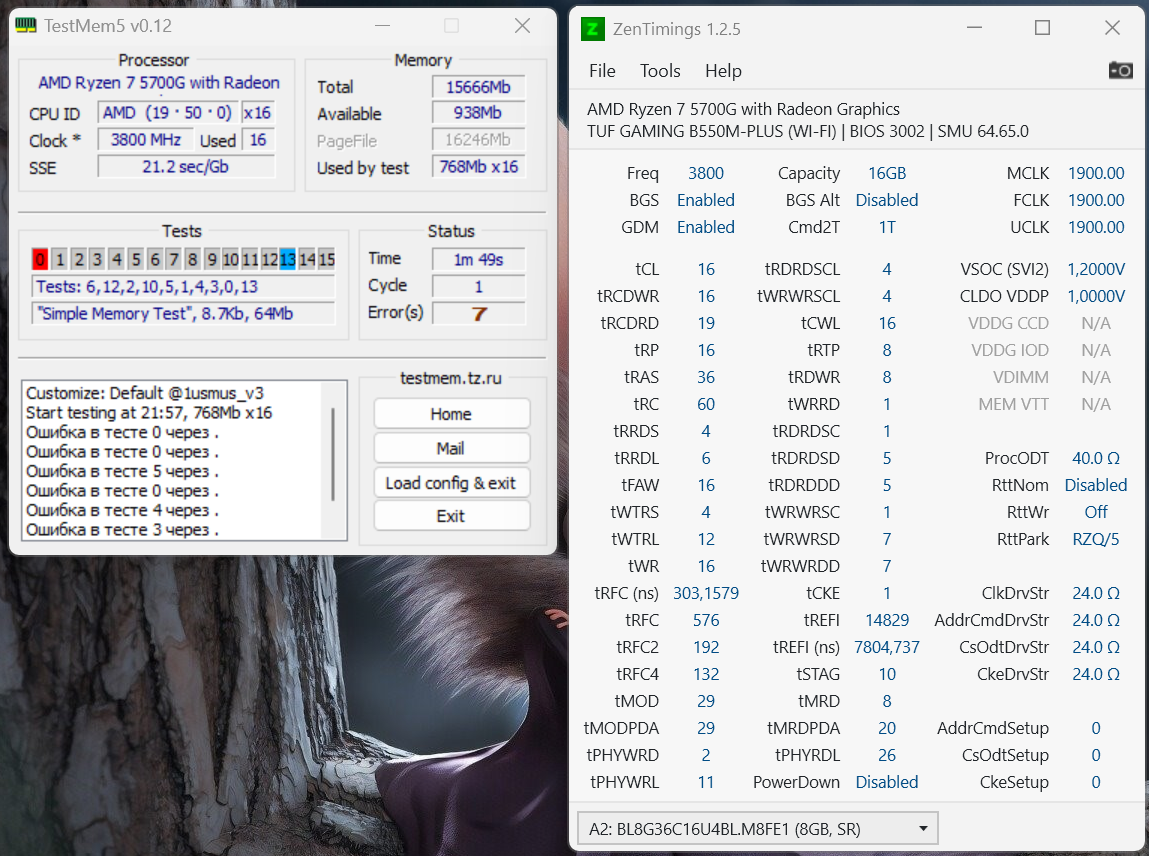The height and width of the screenshot is (856, 1149).
Task: Click the Cycle field showing 1
Action: 479,287
